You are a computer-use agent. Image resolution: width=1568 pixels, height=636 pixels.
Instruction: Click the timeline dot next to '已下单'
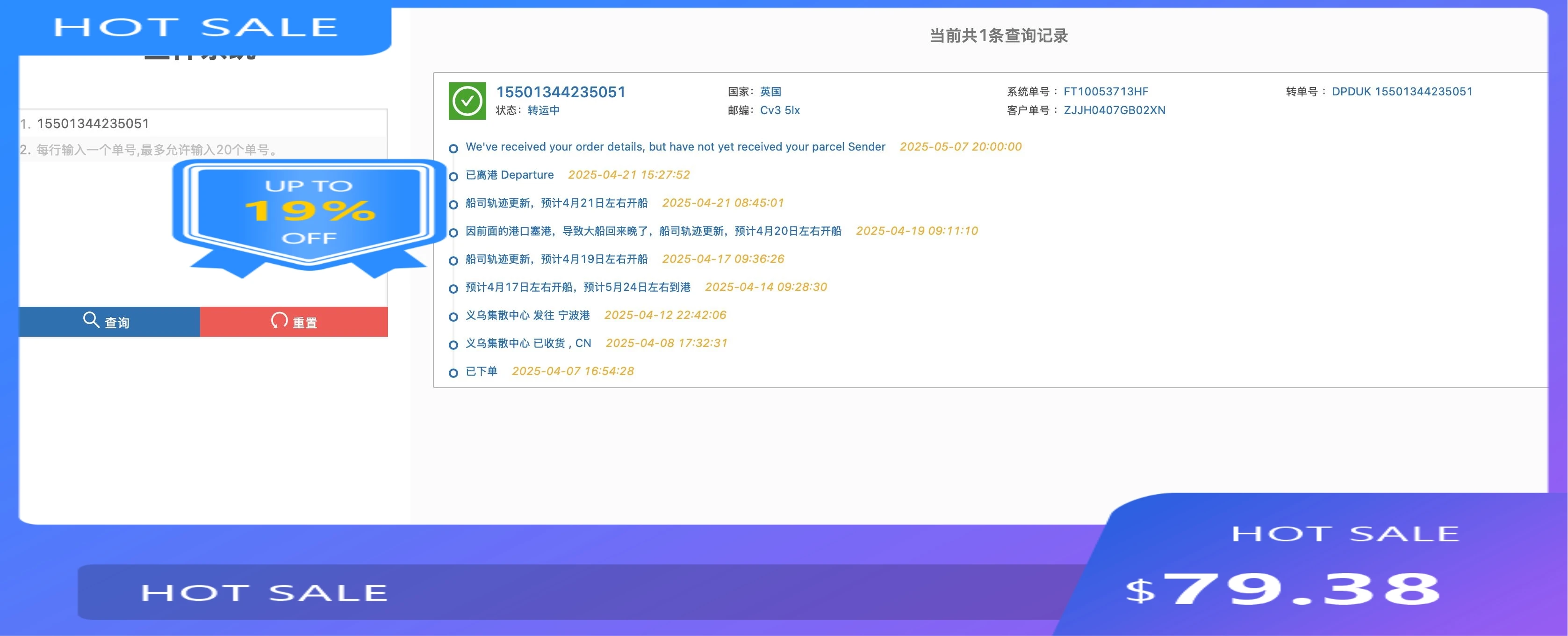453,372
